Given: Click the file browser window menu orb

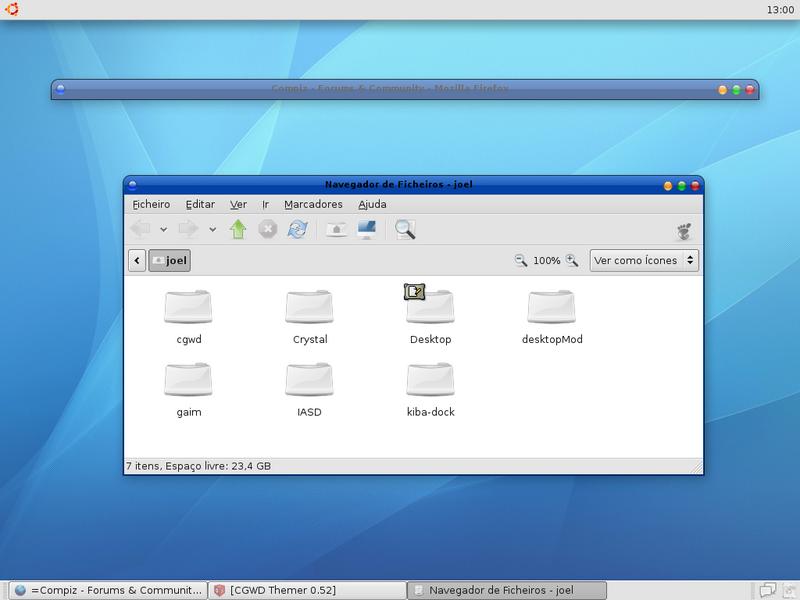Looking at the screenshot, I should pos(133,185).
